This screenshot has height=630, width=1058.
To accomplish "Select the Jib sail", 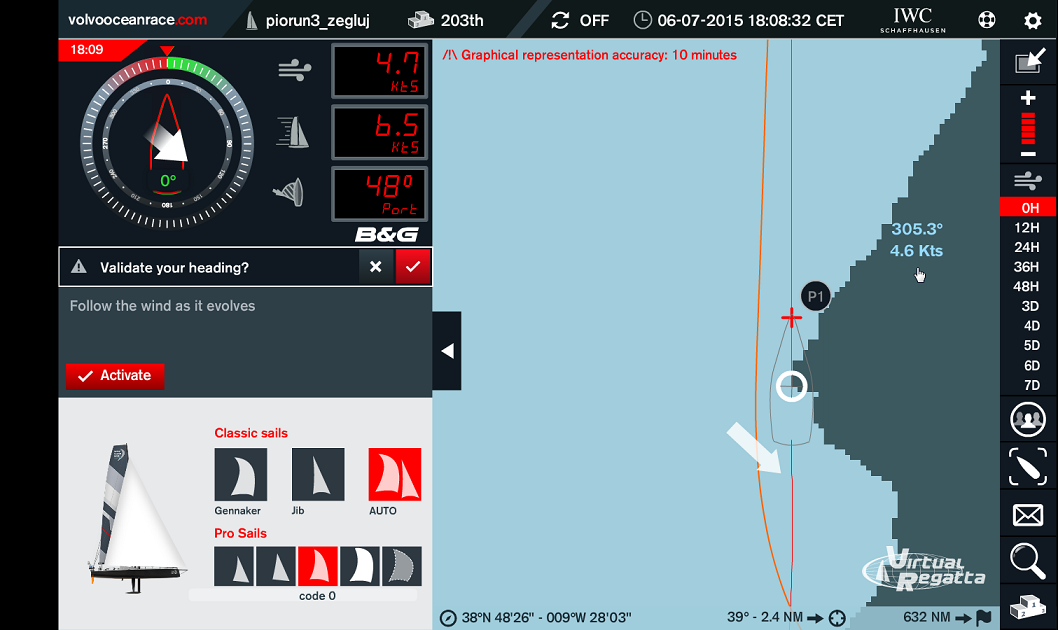I will pos(318,474).
